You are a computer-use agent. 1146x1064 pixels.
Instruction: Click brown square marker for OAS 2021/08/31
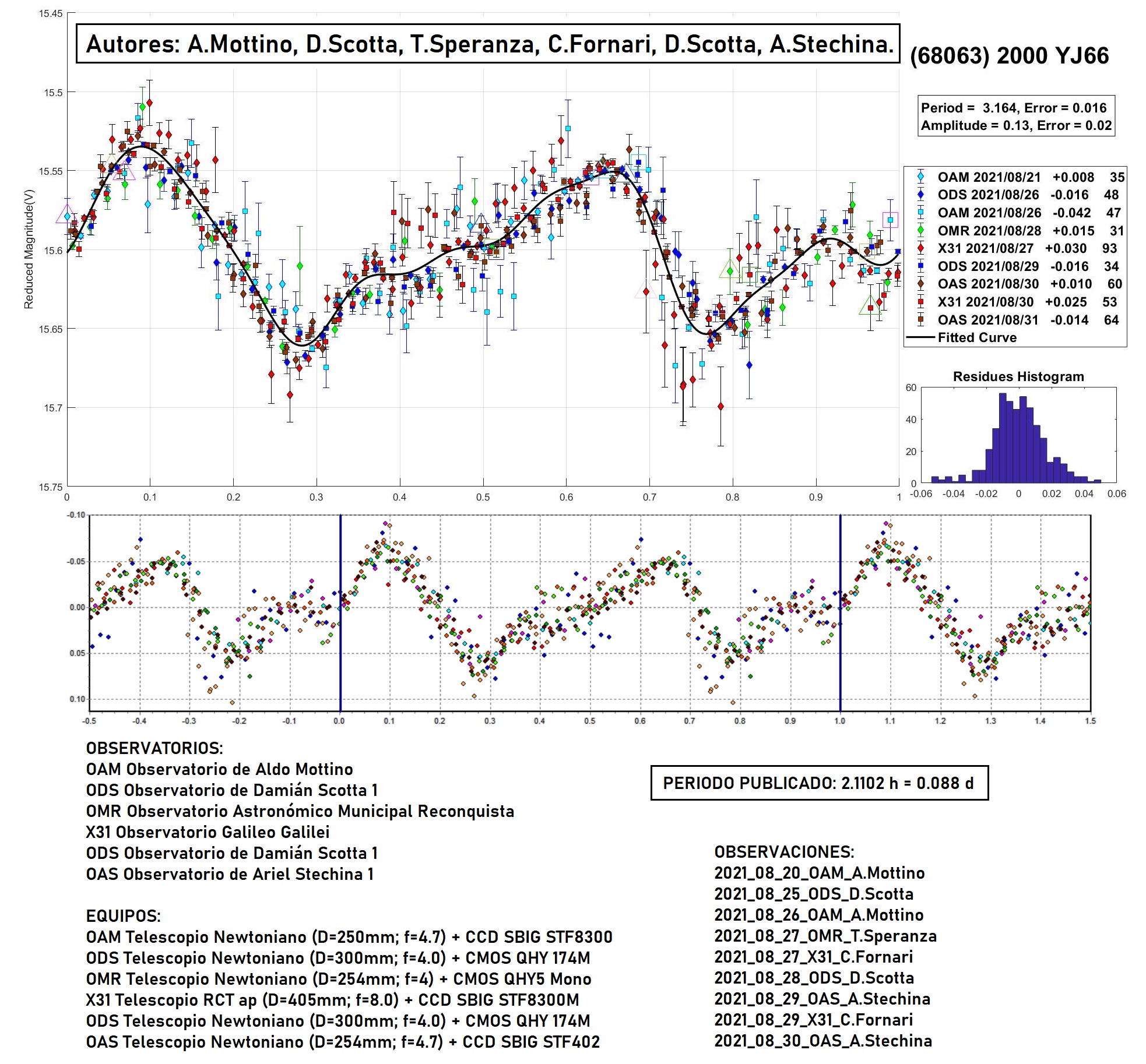click(x=920, y=319)
